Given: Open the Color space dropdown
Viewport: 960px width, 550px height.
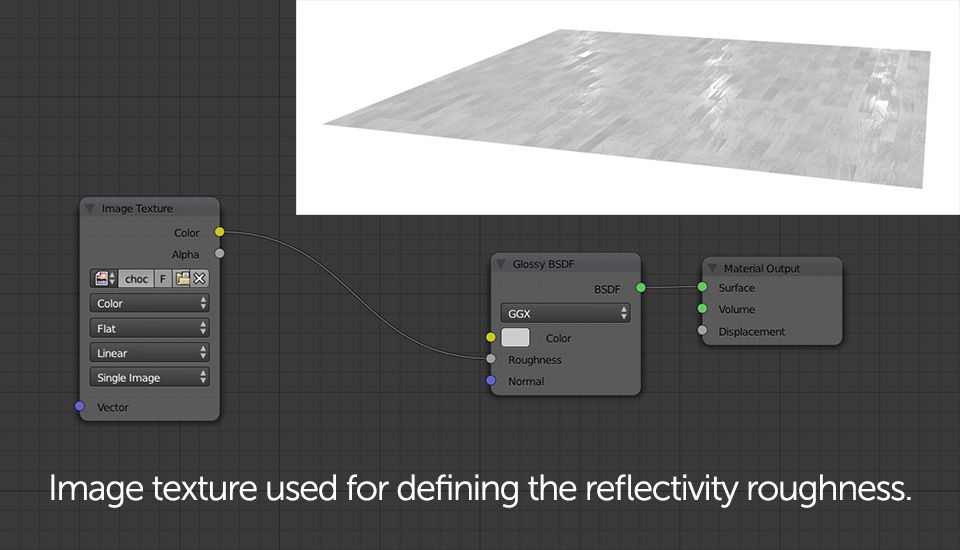Looking at the screenshot, I should (x=149, y=303).
